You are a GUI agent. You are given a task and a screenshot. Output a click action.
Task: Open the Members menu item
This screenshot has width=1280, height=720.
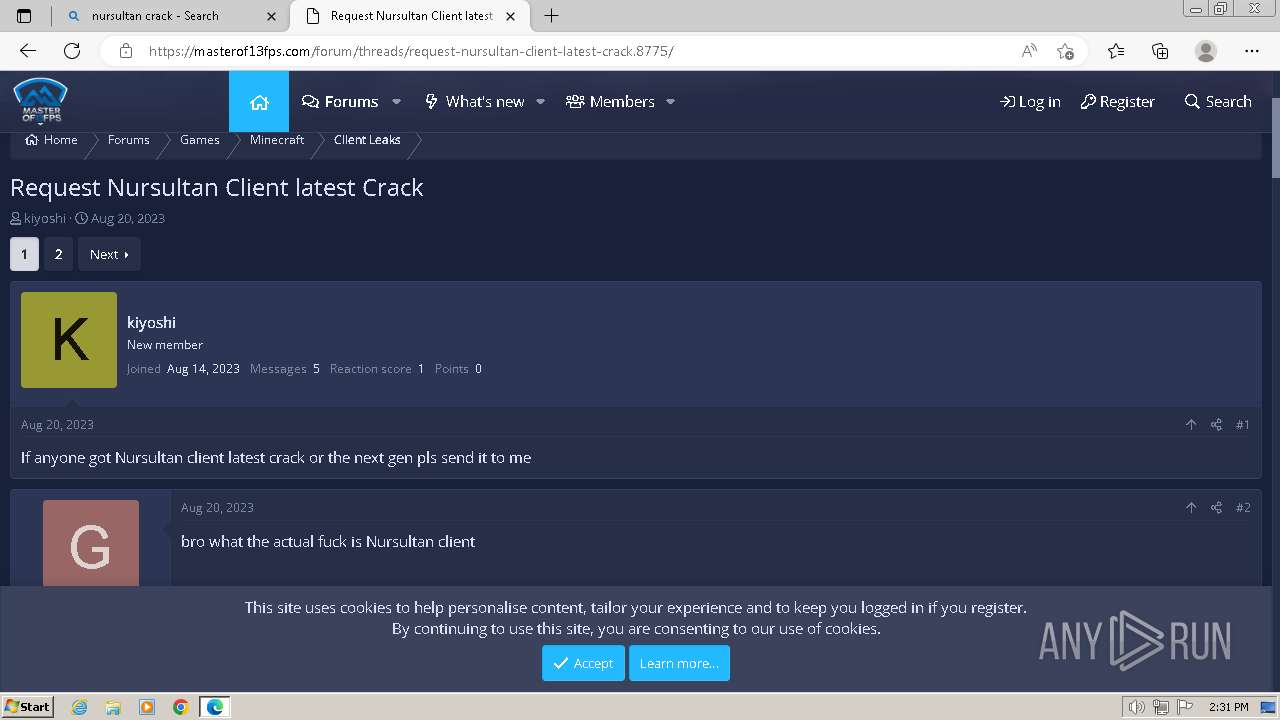point(610,102)
